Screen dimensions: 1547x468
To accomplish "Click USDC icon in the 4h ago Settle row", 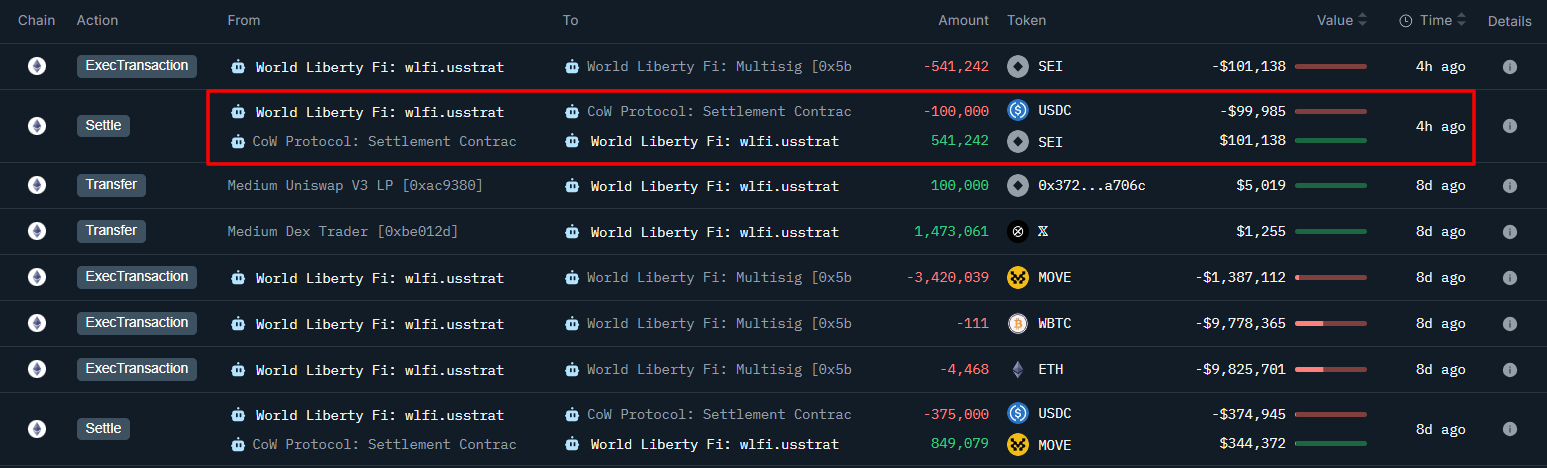I will (x=1018, y=111).
